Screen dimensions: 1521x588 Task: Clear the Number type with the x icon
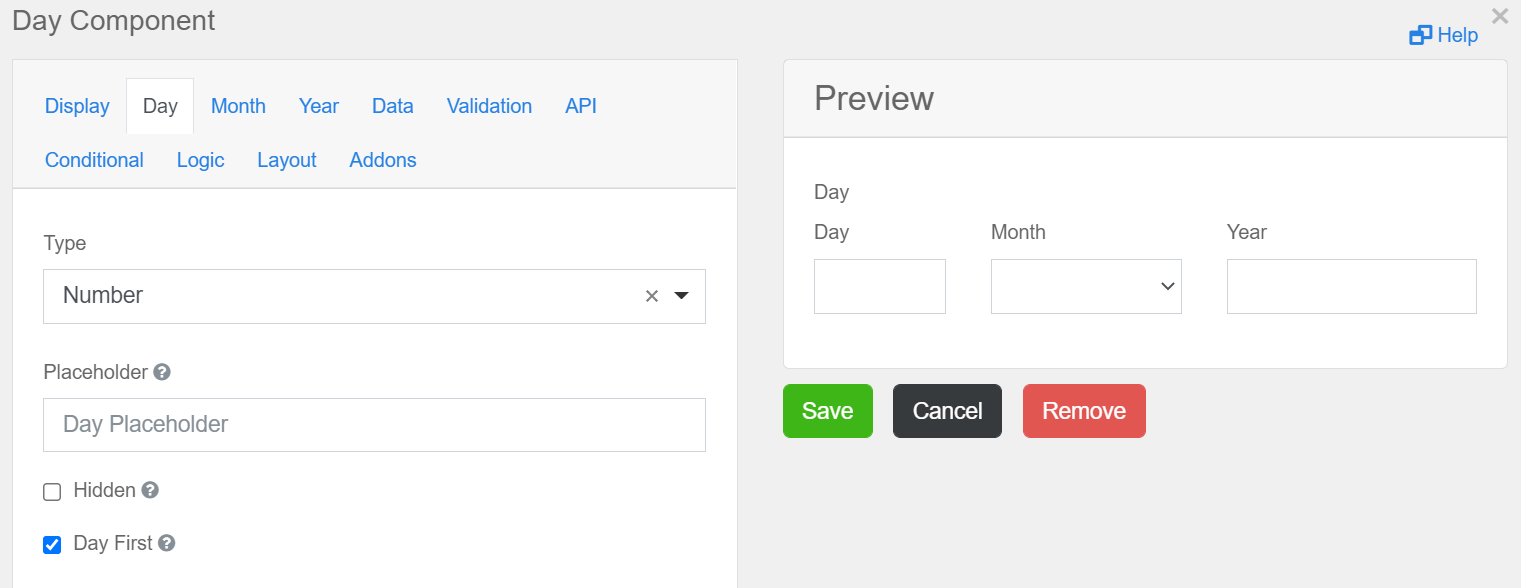[x=652, y=296]
